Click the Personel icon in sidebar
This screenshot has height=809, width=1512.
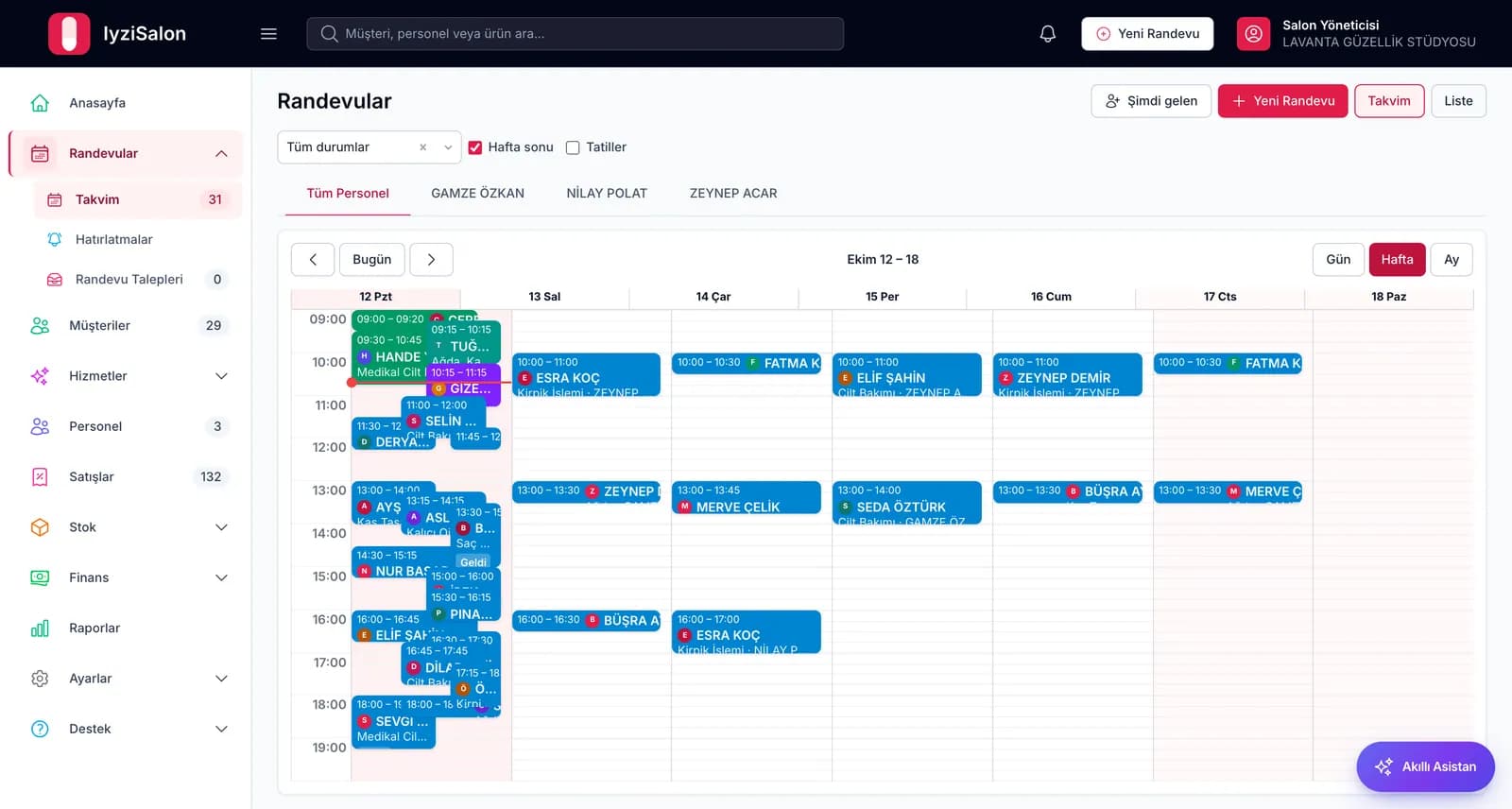pyautogui.click(x=40, y=426)
